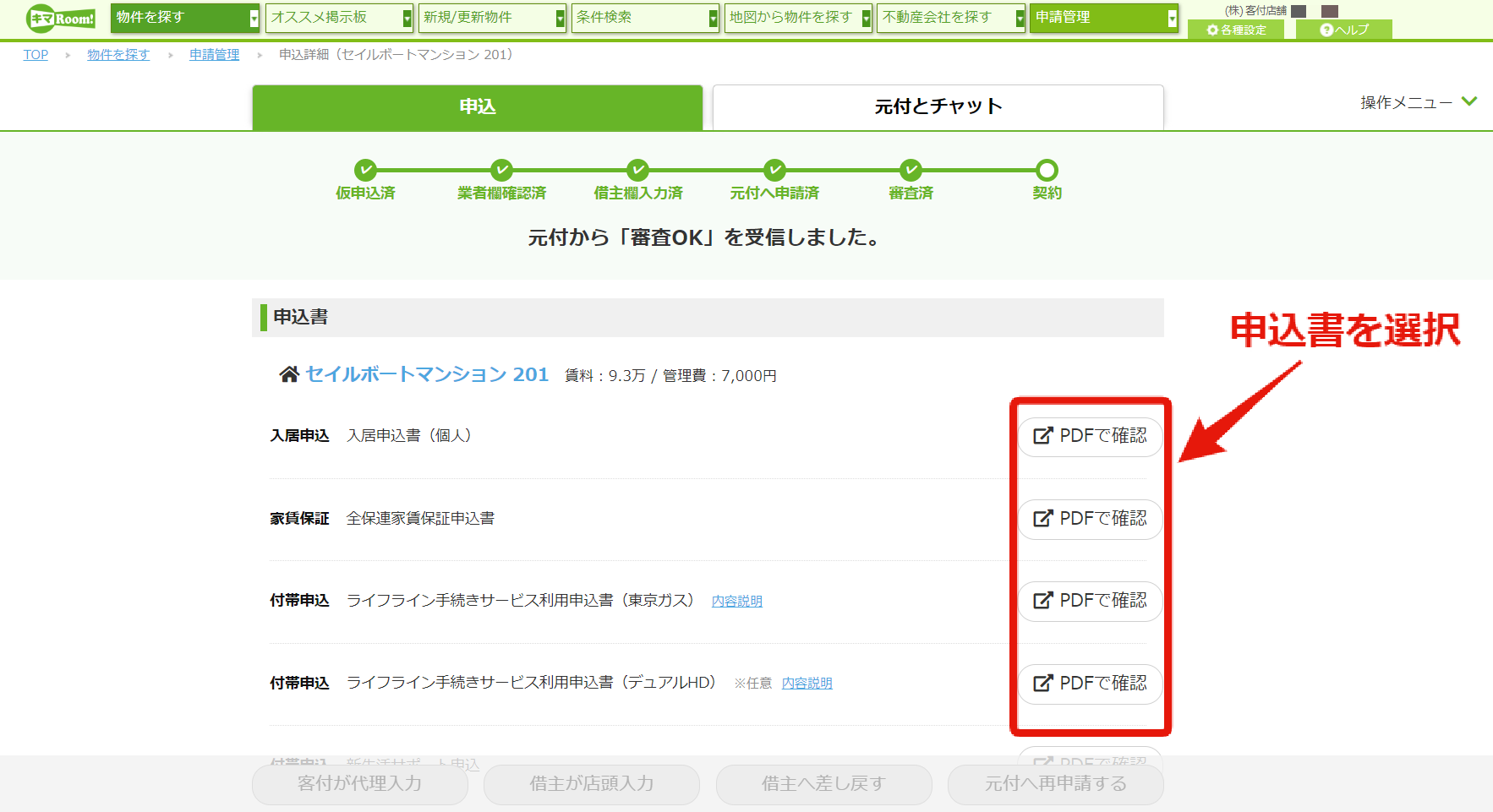Click 客付が代理入力 button
The width and height of the screenshot is (1493, 812).
(x=360, y=784)
